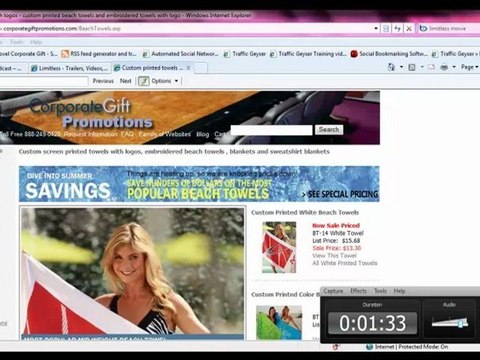Click the site Search button
Screen dimensions: 480x360
point(329,130)
